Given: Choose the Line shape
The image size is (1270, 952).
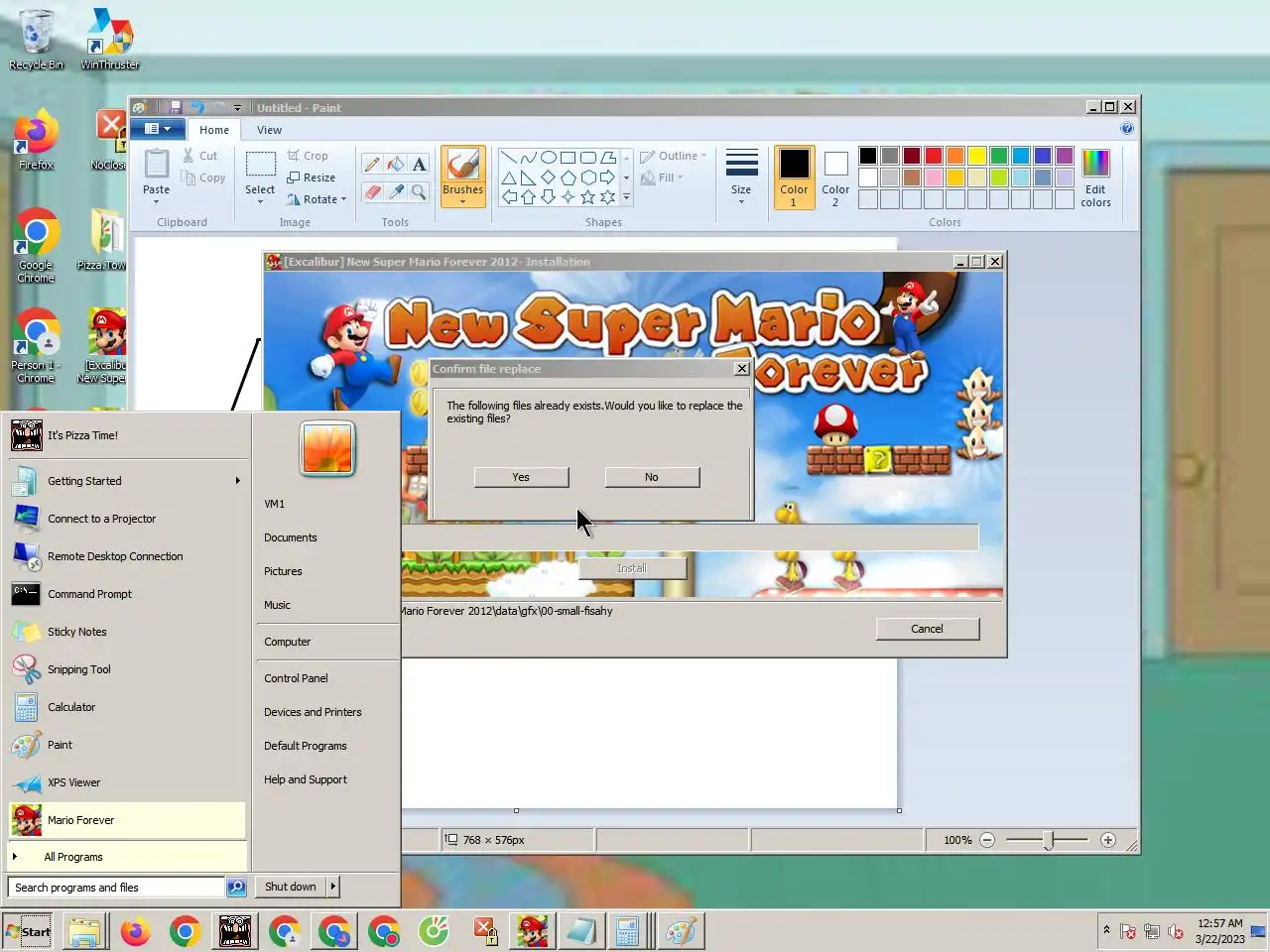Looking at the screenshot, I should pyautogui.click(x=508, y=158).
